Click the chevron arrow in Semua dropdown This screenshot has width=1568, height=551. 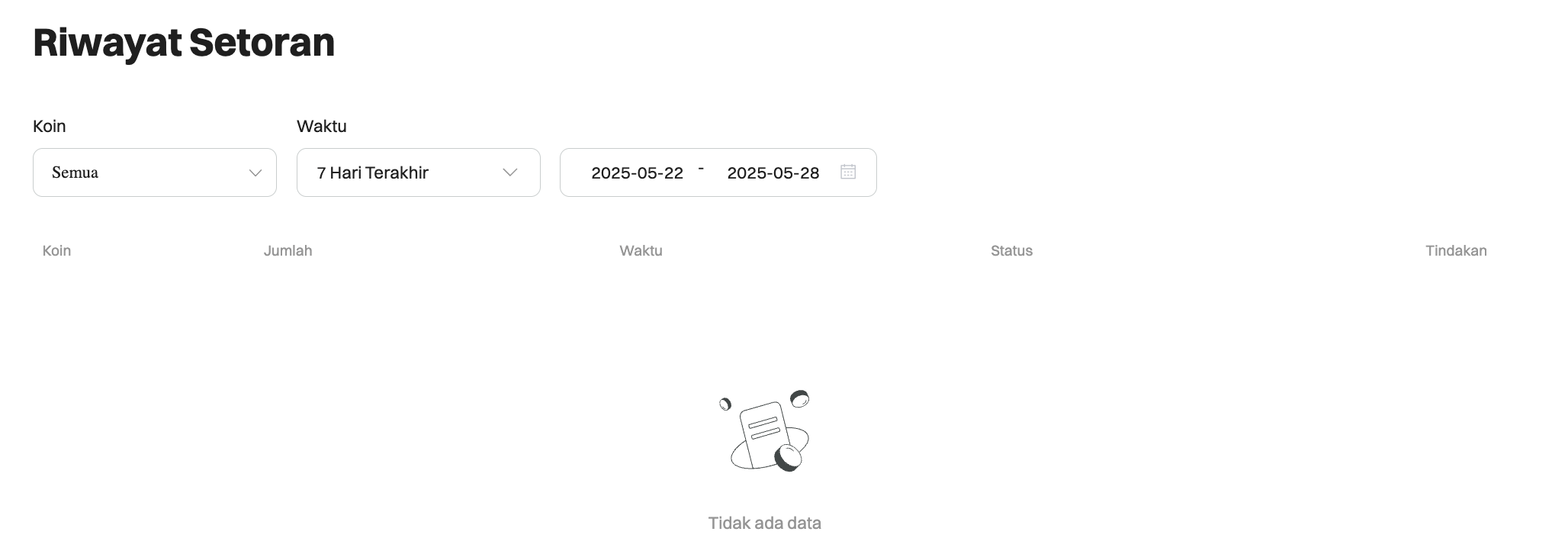(255, 173)
